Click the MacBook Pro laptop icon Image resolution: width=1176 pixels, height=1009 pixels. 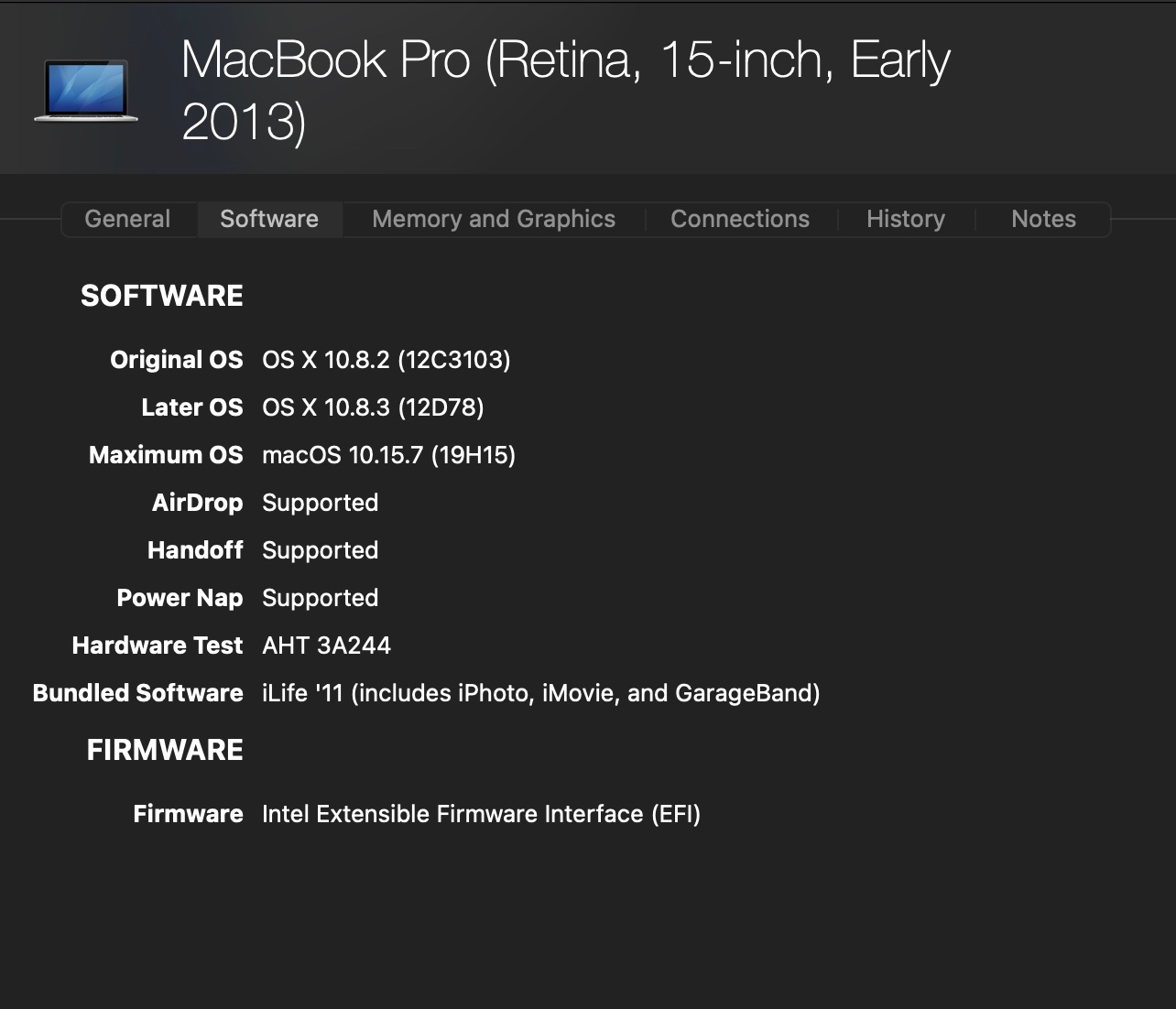pos(86,90)
